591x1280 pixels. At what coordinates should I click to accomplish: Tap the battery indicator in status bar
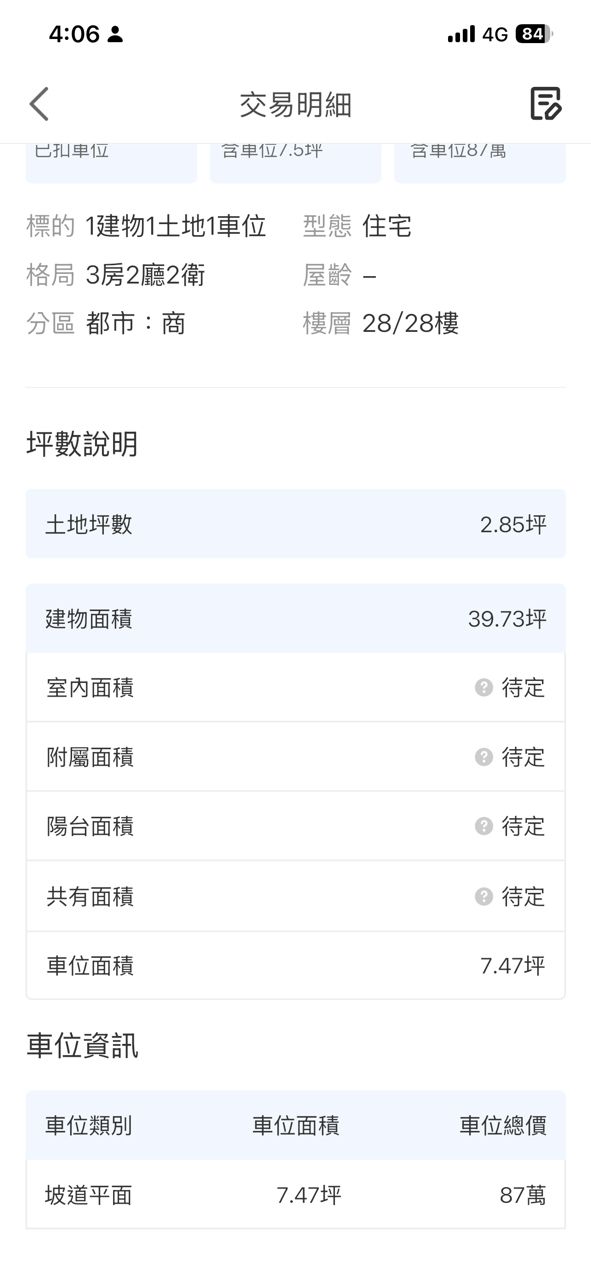(x=534, y=34)
